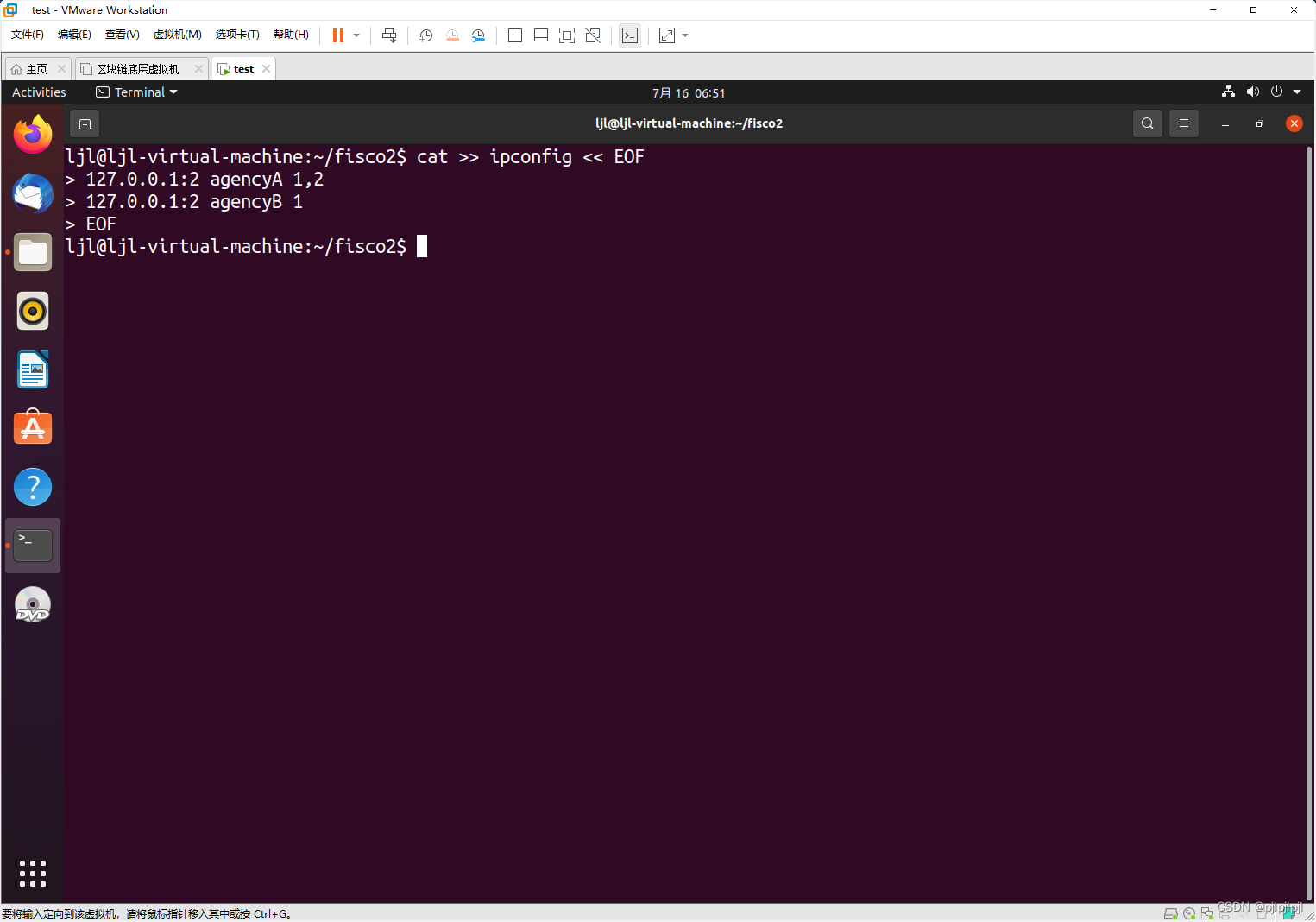Restore the terminal window size

pyautogui.click(x=1259, y=123)
